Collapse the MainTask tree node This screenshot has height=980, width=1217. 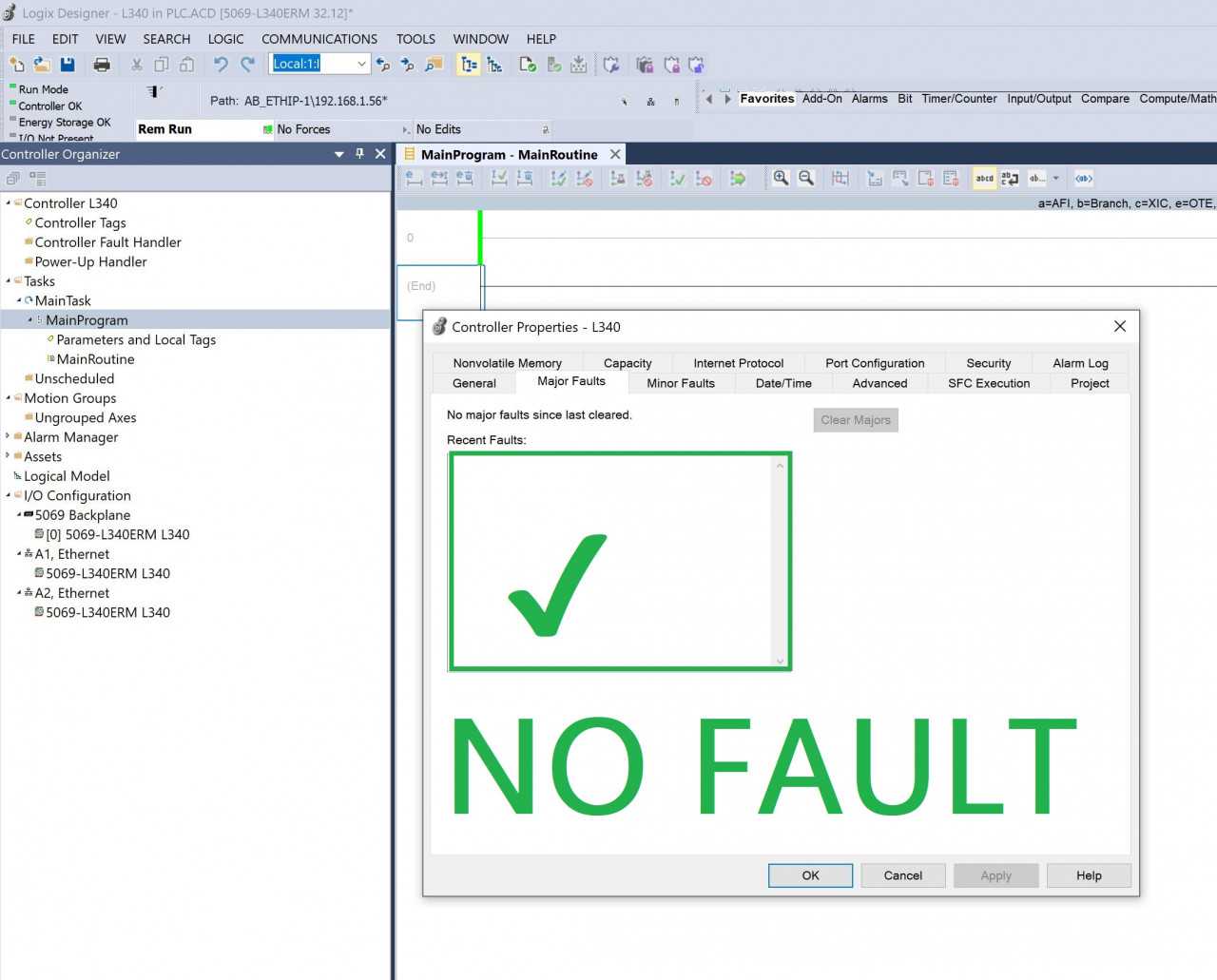[20, 300]
